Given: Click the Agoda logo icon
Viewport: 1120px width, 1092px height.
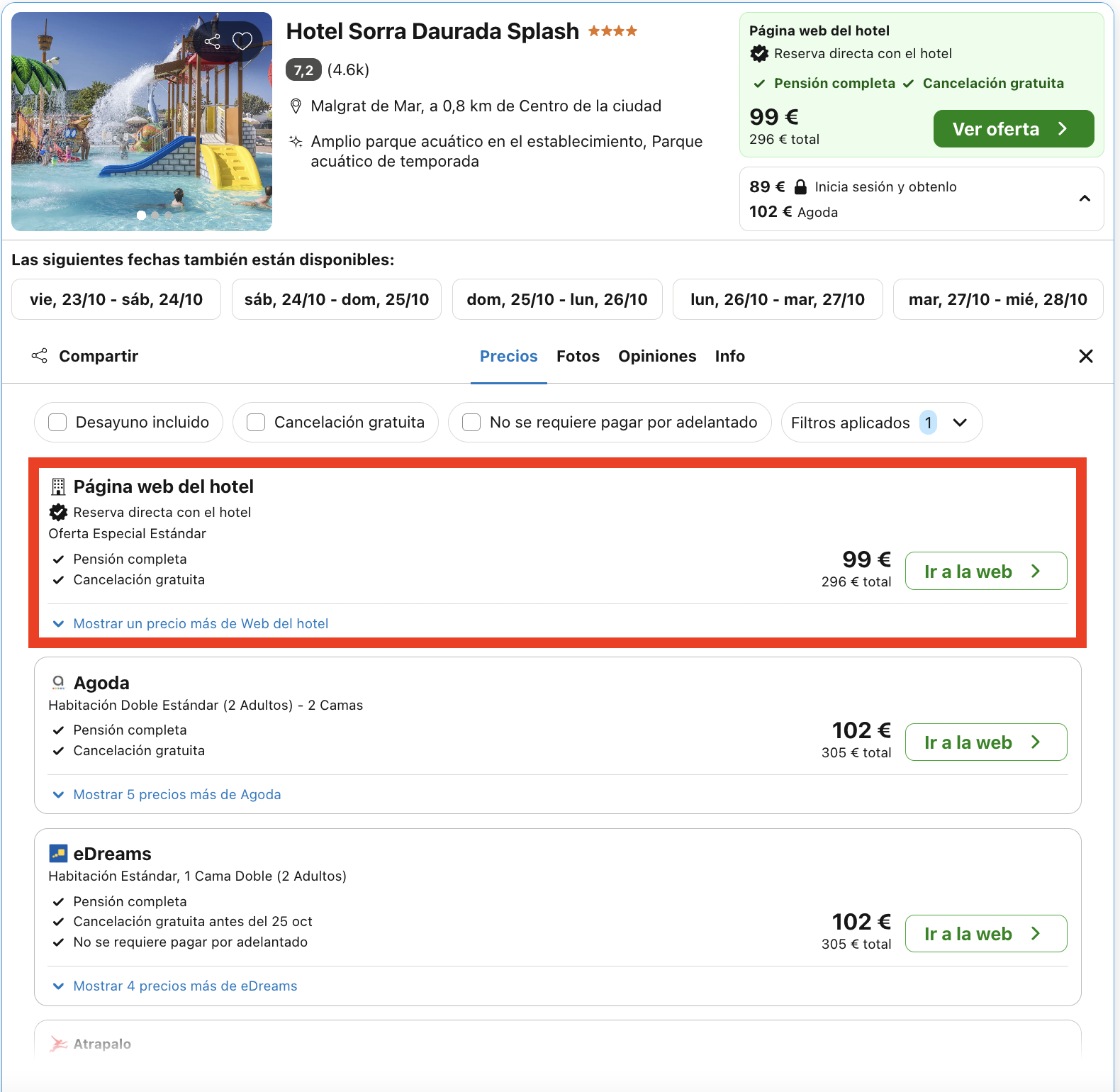Looking at the screenshot, I should tap(58, 683).
